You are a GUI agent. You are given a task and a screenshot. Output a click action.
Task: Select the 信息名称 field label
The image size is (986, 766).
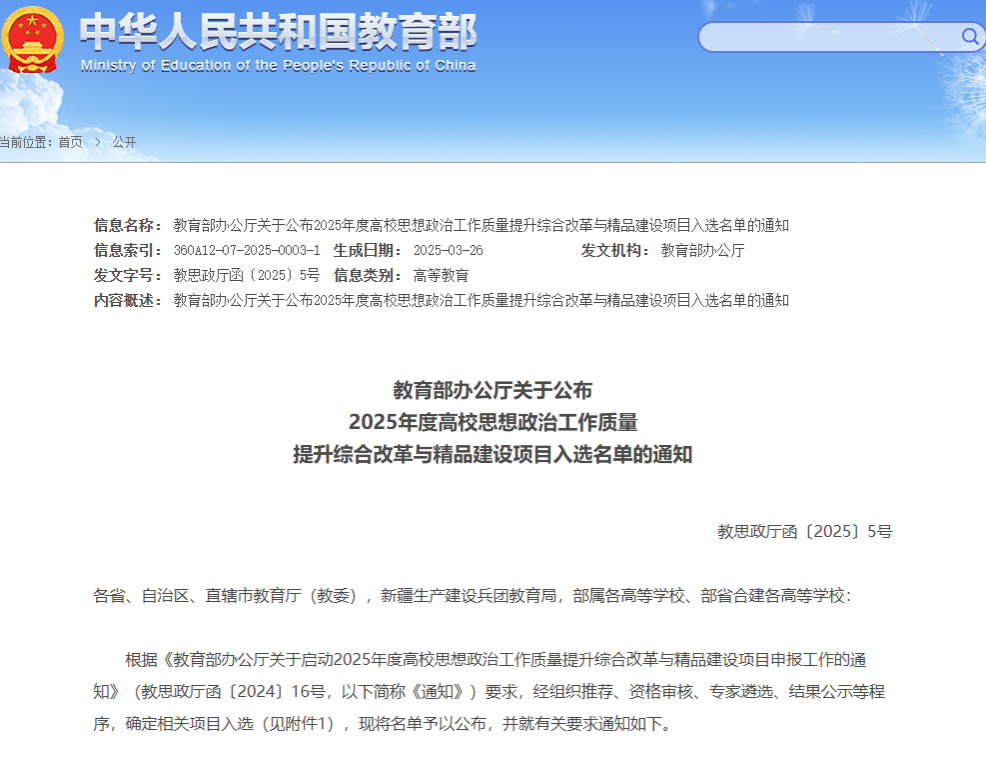pos(128,225)
